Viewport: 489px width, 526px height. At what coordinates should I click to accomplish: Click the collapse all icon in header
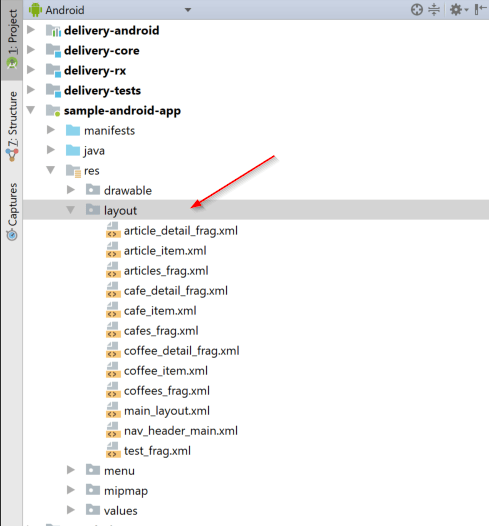click(x=434, y=10)
